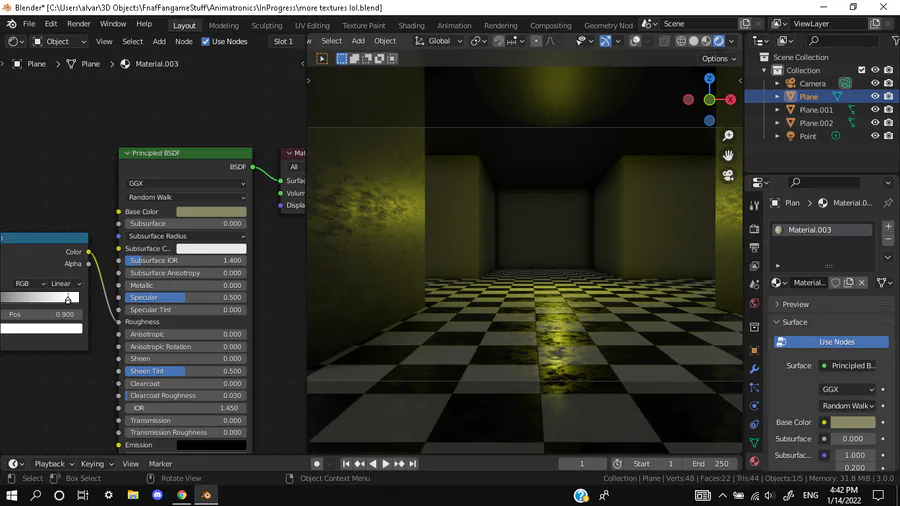Open the File menu
Viewport: 900px width, 506px height.
[29, 24]
